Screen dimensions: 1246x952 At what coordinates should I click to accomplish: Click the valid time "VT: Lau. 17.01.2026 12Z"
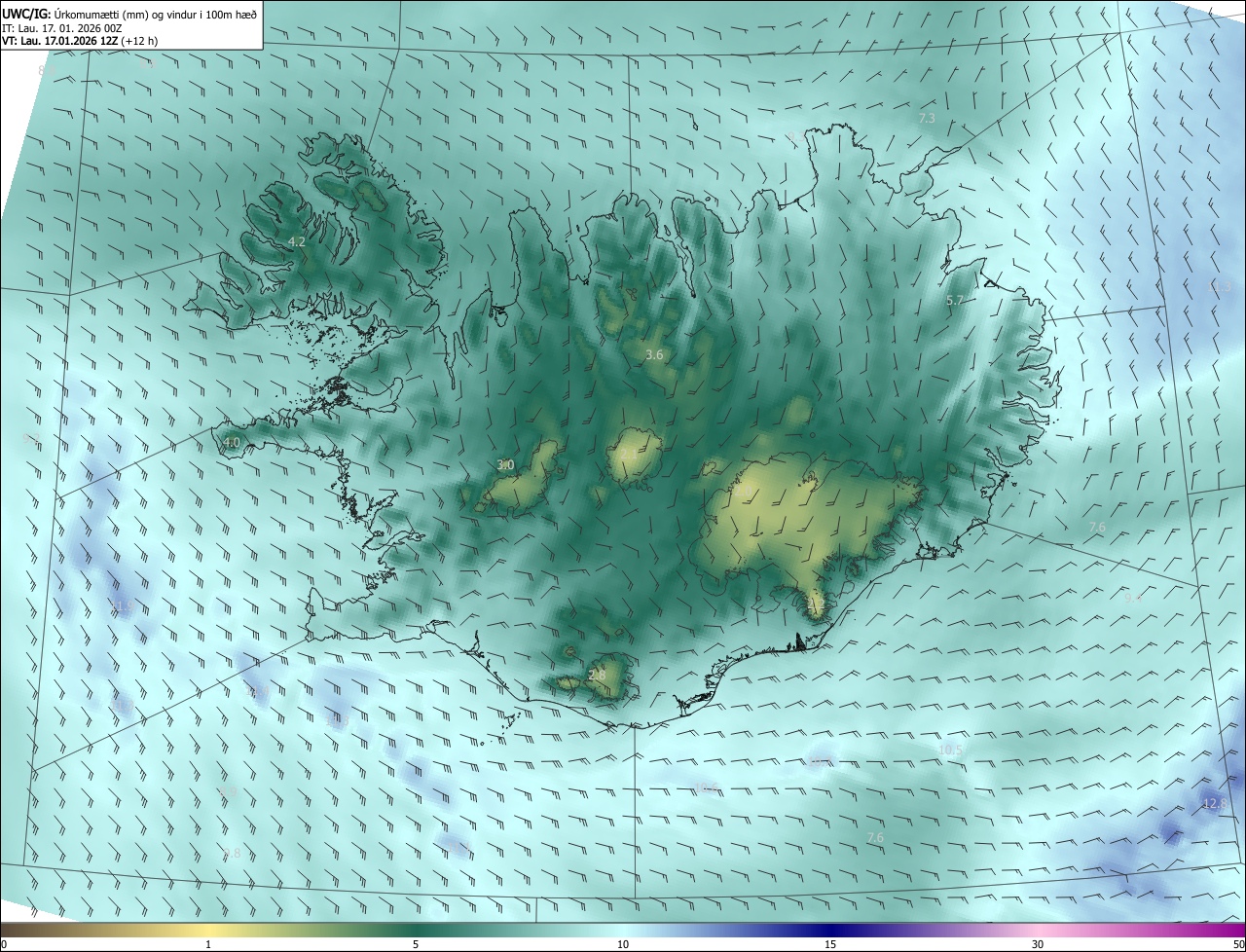tap(60, 42)
